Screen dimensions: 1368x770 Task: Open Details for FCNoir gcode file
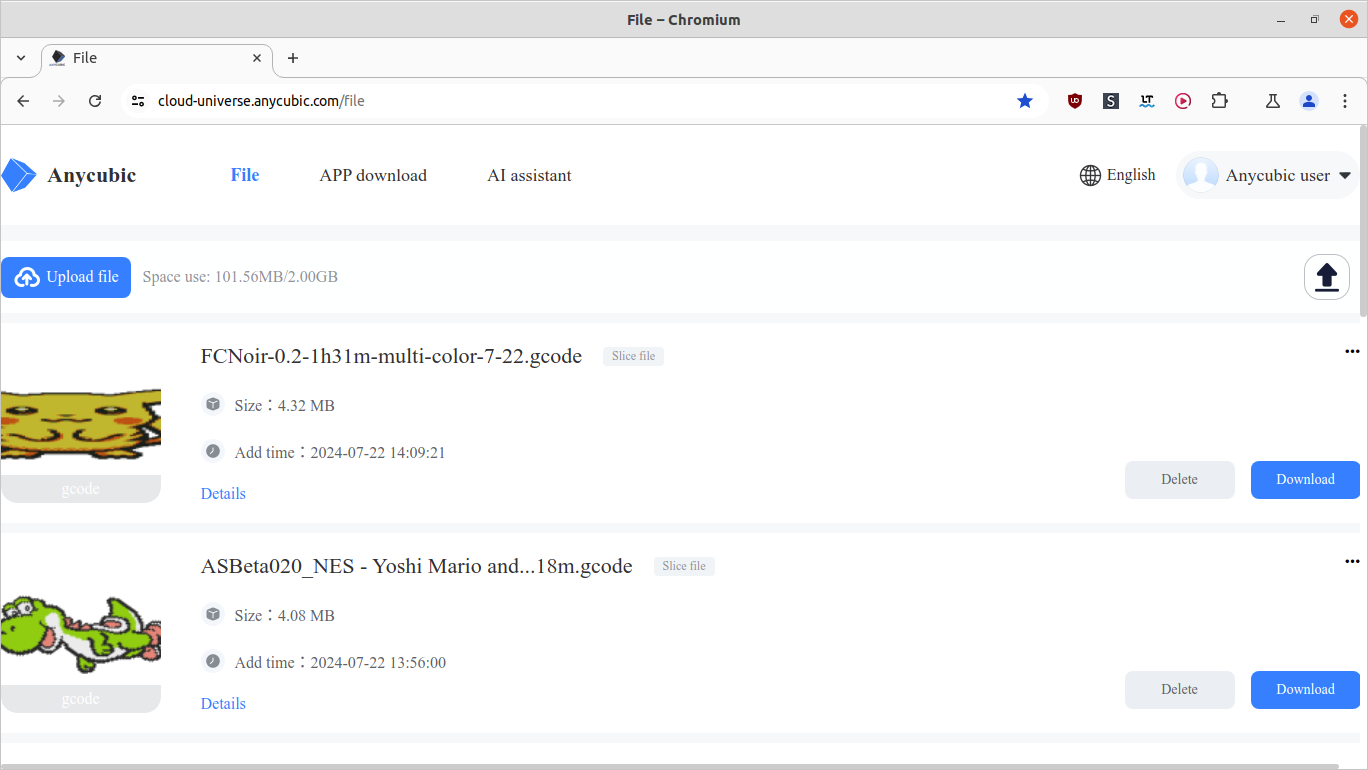223,494
